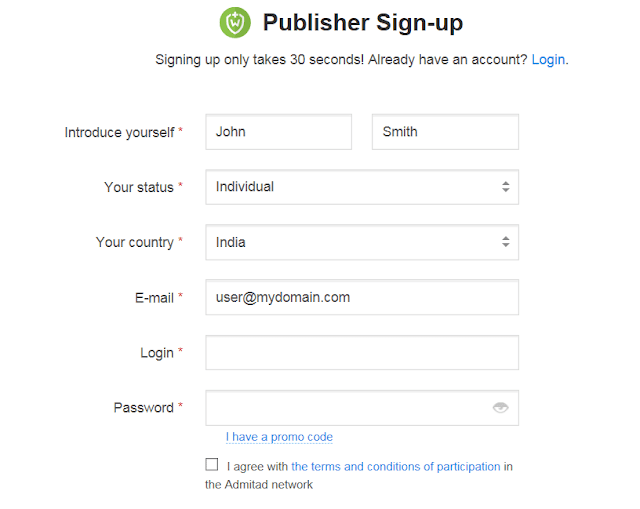Open the India country dropdown
This screenshot has height=509, width=640.
pos(362,242)
